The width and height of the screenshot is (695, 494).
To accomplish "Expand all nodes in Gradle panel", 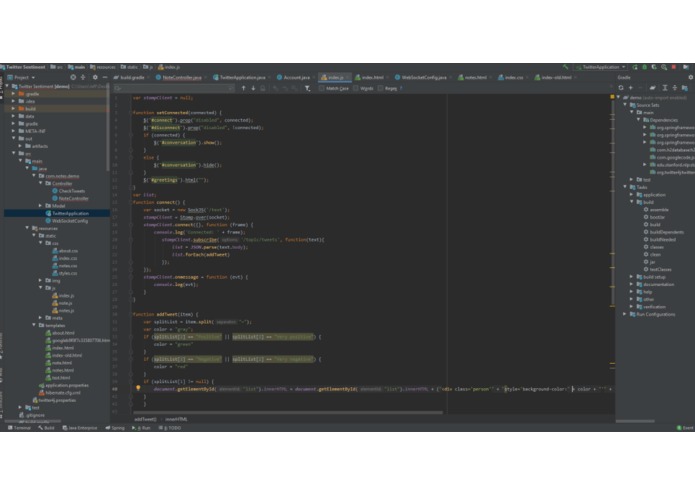I will 664,88.
